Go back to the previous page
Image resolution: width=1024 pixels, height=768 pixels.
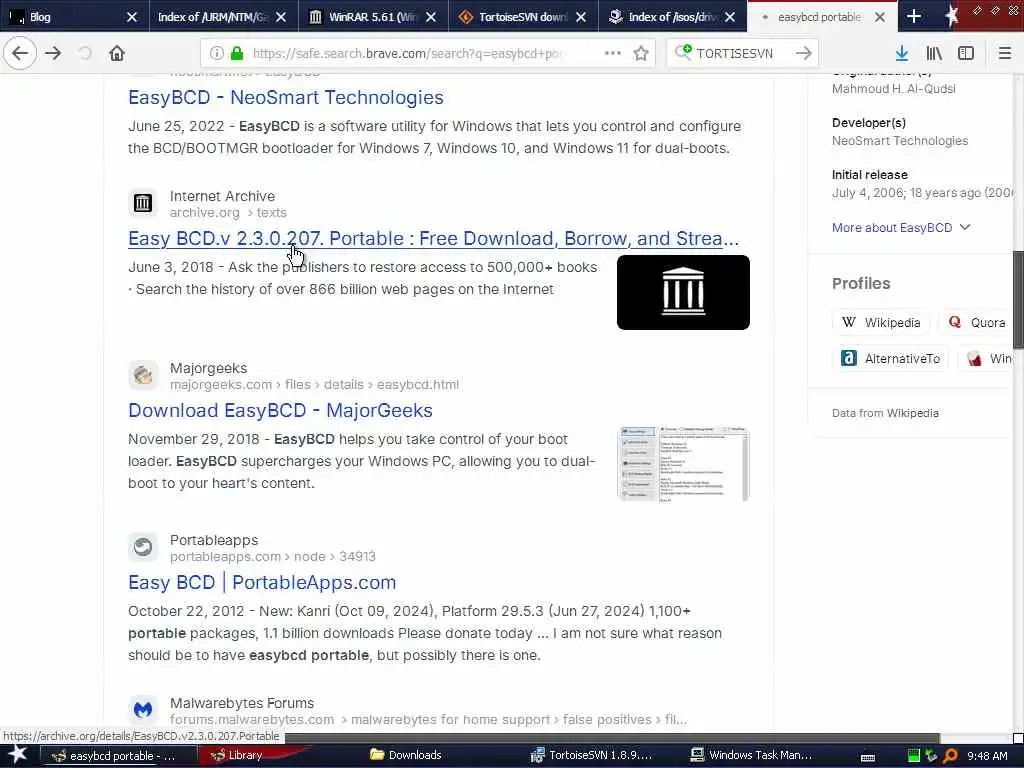click(20, 53)
